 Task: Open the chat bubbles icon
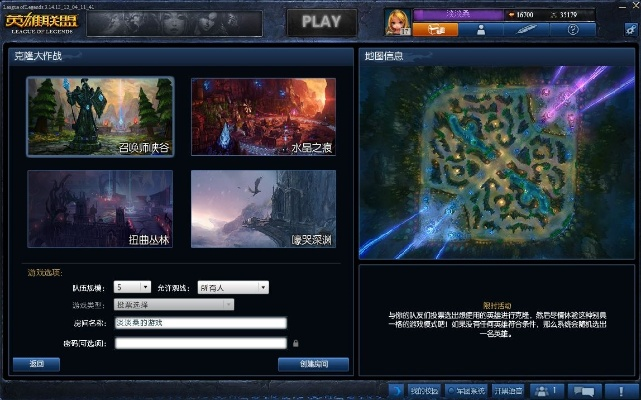(x=584, y=391)
